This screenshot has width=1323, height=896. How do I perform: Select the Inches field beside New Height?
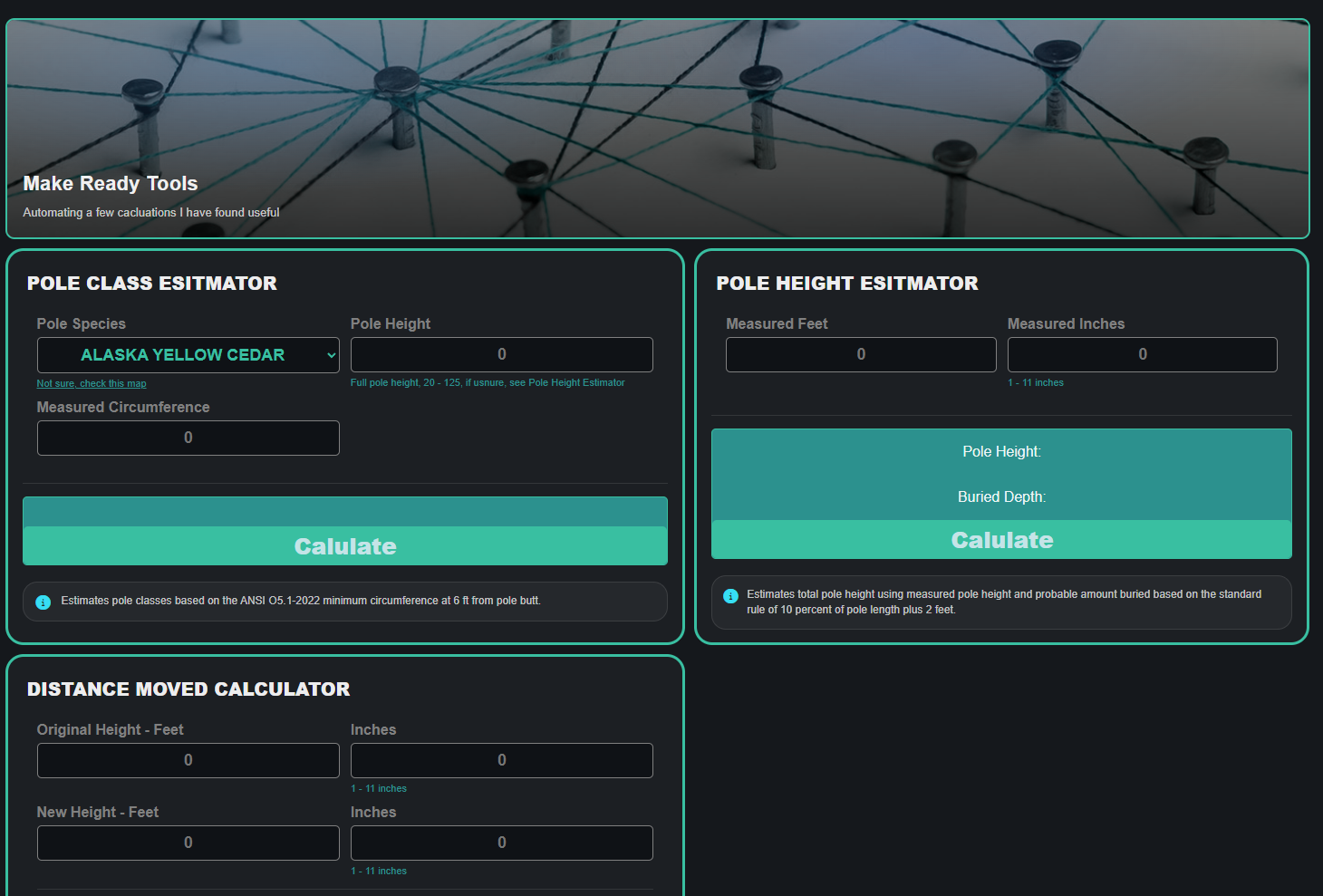pyautogui.click(x=501, y=843)
